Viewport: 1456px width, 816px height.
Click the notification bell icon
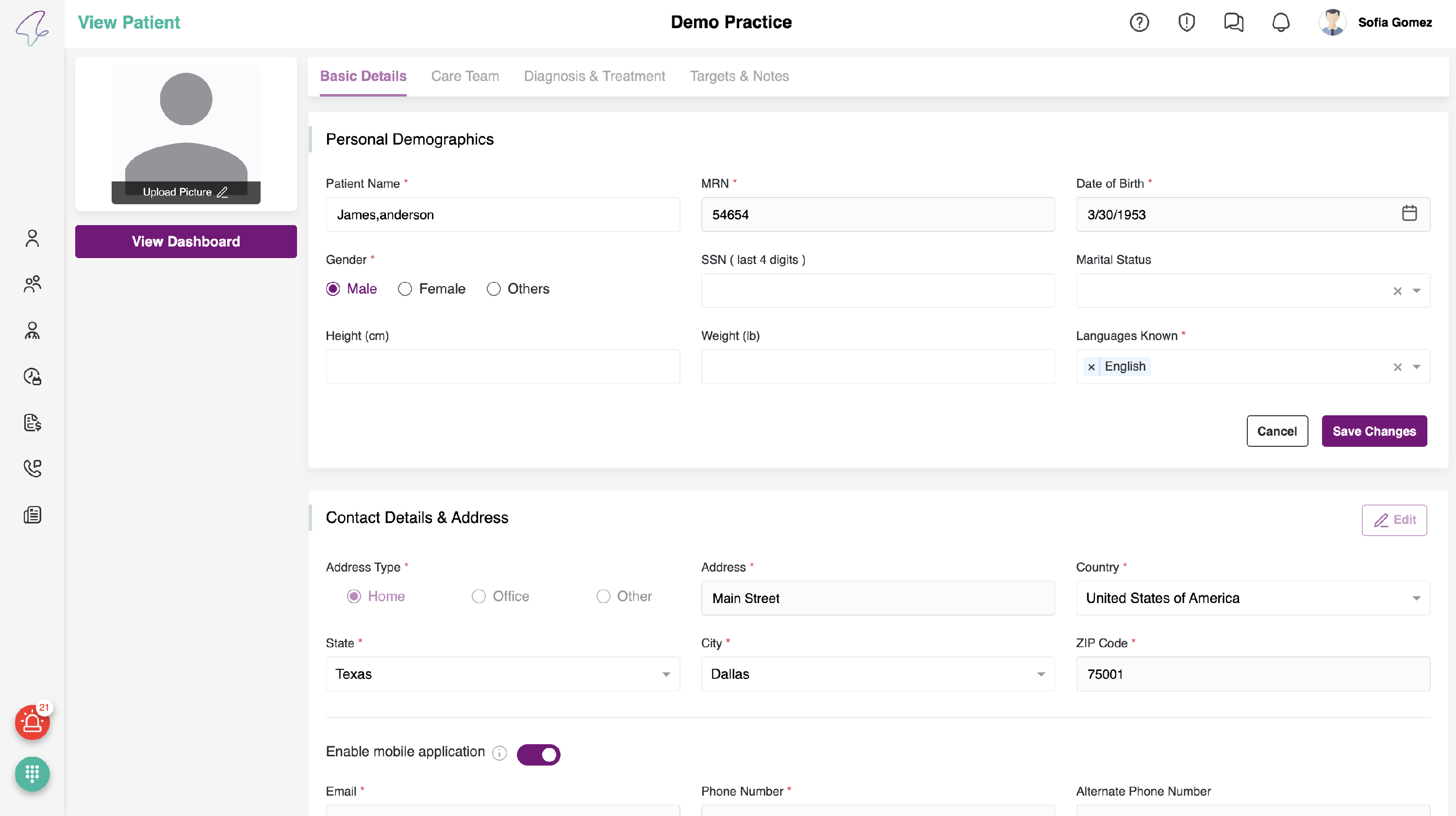1280,23
